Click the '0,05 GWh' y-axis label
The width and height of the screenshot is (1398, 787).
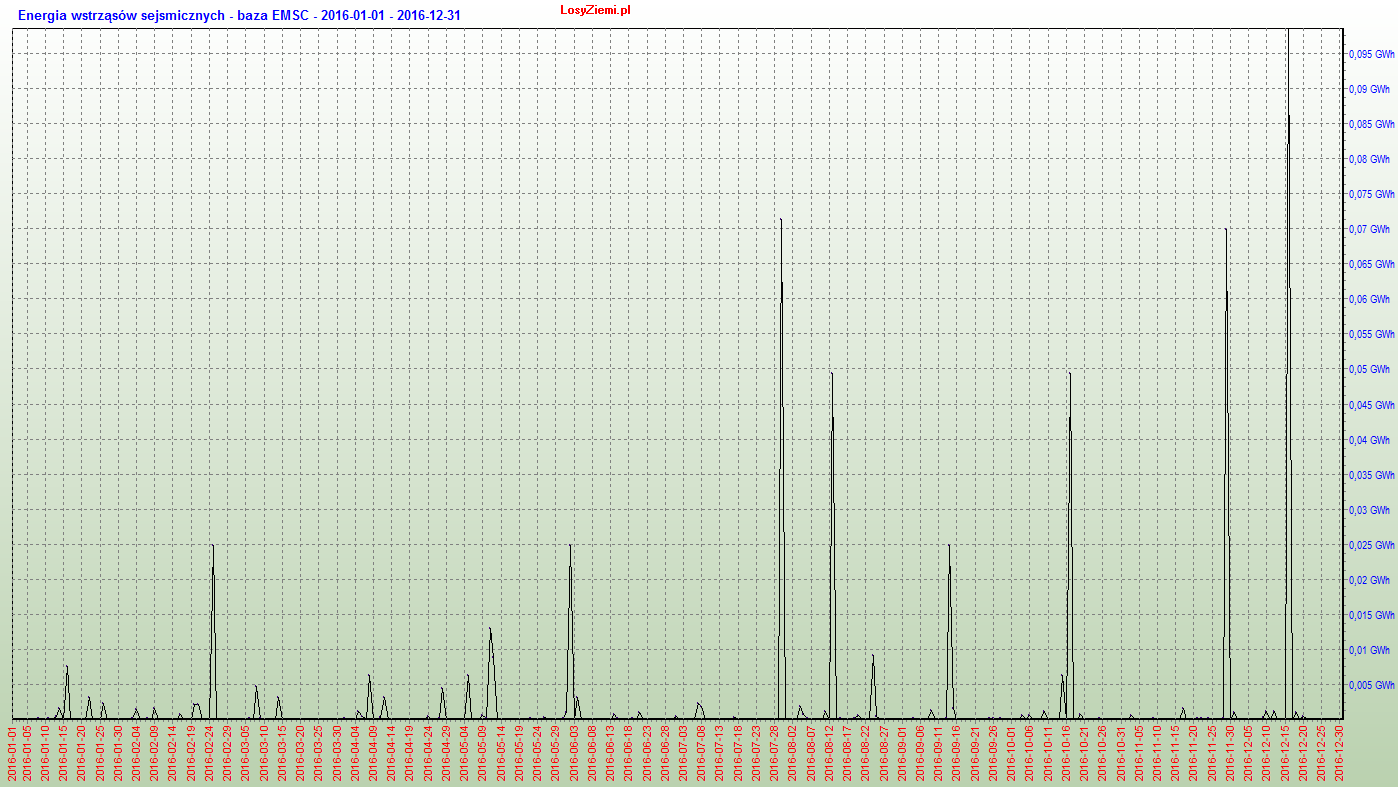pos(1371,370)
